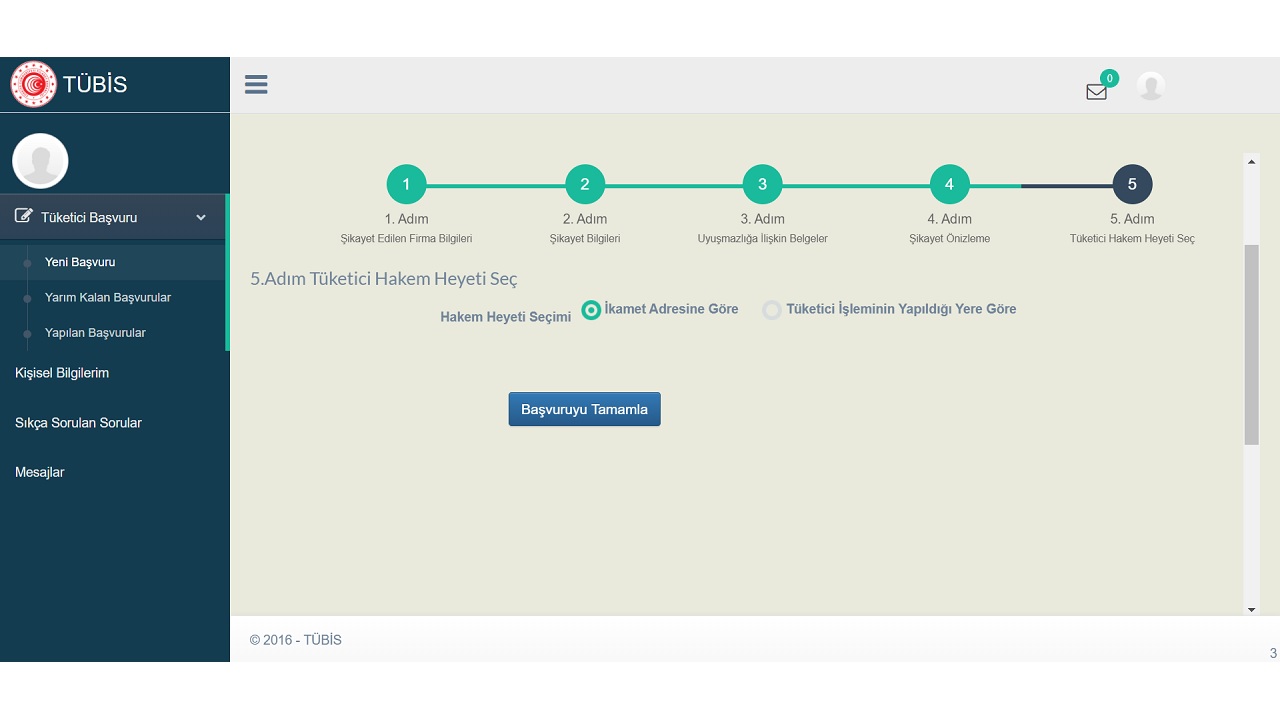Click the vertical scrollbar thumb
This screenshot has width=1280, height=720.
pos(1251,344)
